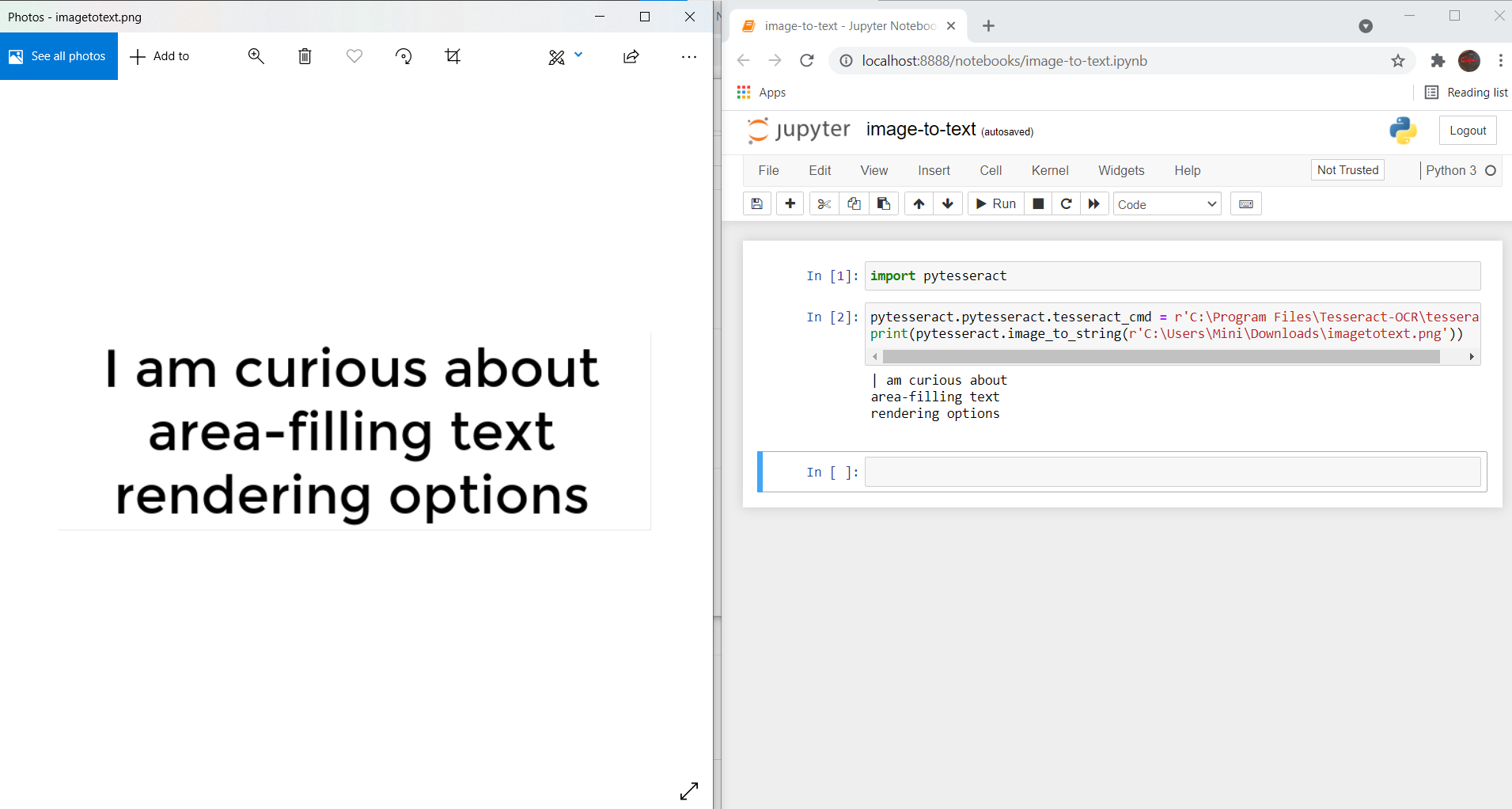Click the Run button in the toolbar
1512x809 pixels.
click(x=996, y=204)
